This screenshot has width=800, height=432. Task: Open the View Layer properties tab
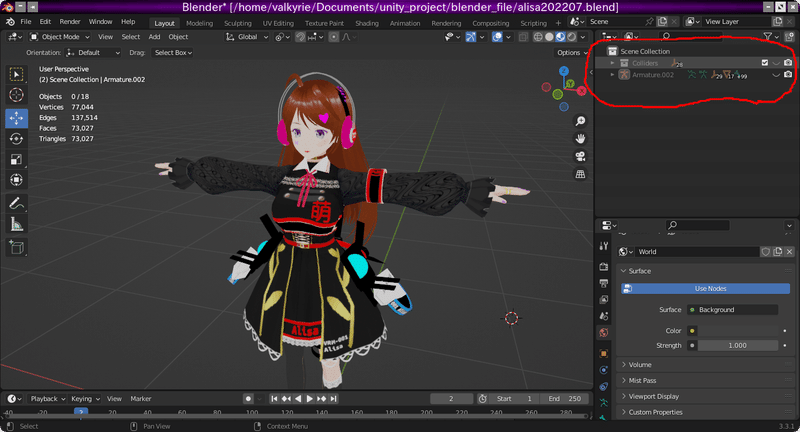604,299
